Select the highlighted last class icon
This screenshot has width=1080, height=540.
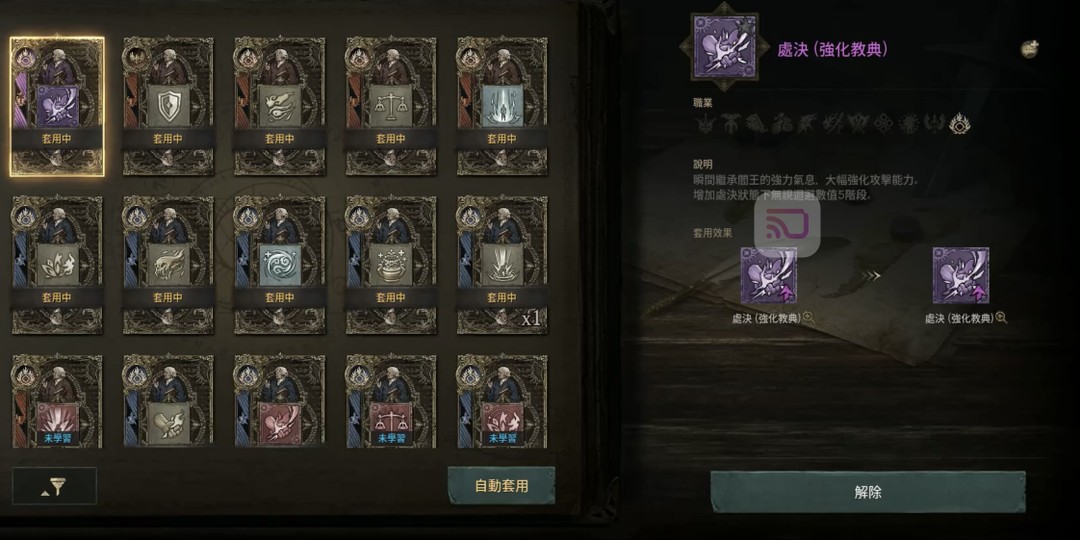point(959,125)
